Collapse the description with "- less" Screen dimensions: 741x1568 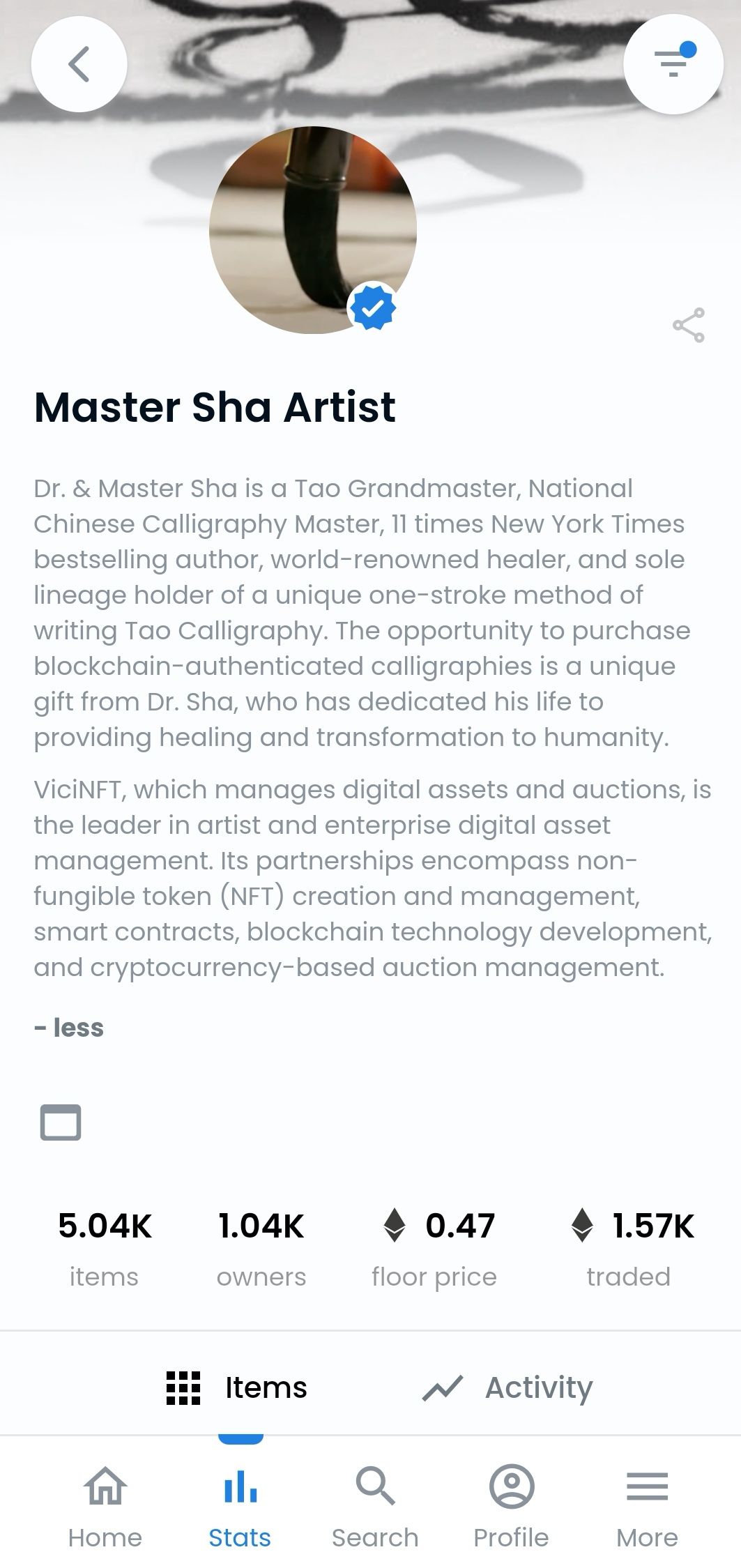(69, 1028)
